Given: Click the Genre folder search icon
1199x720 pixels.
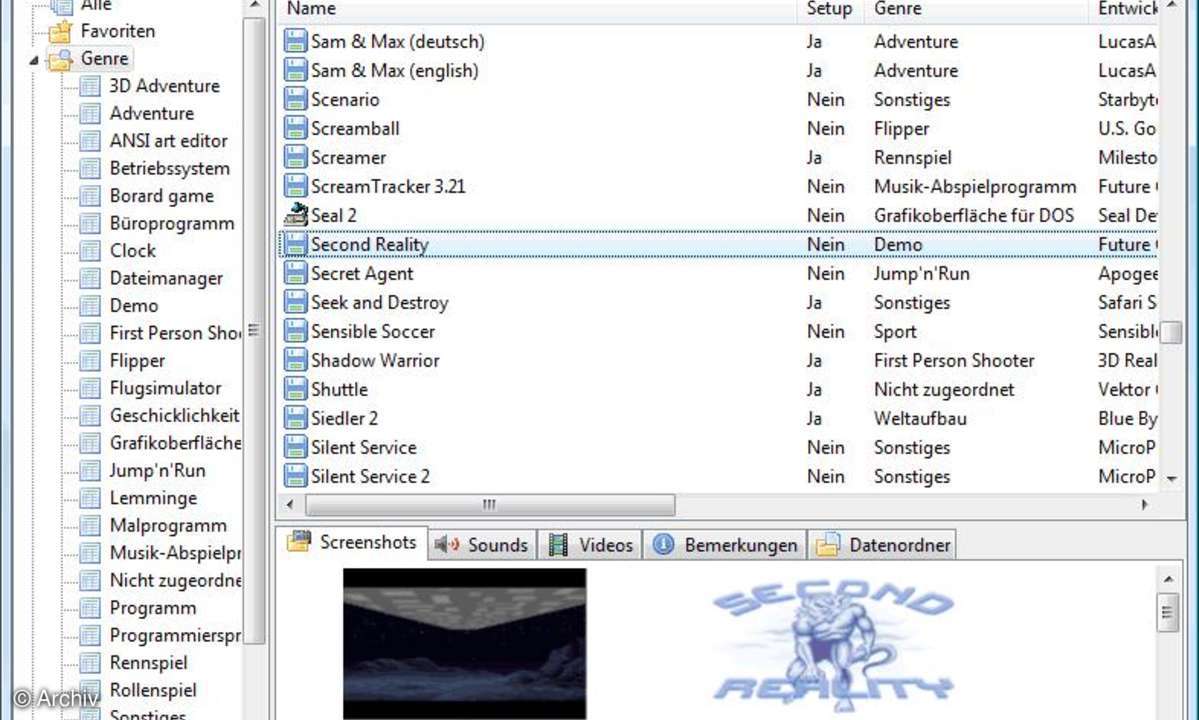Looking at the screenshot, I should [x=60, y=60].
